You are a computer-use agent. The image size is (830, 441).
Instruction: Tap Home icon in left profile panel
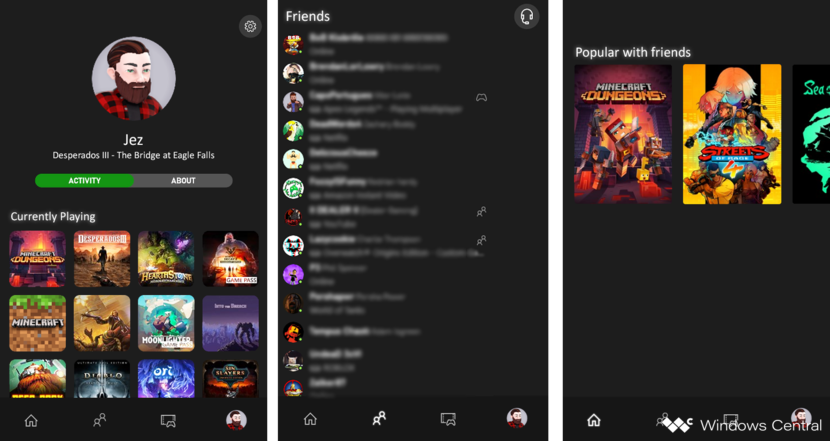(31, 420)
